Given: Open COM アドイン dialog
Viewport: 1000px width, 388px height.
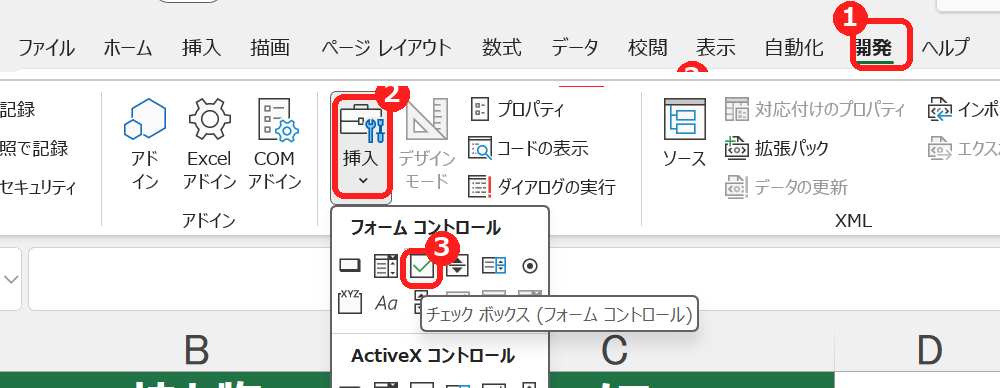Looking at the screenshot, I should tap(274, 144).
